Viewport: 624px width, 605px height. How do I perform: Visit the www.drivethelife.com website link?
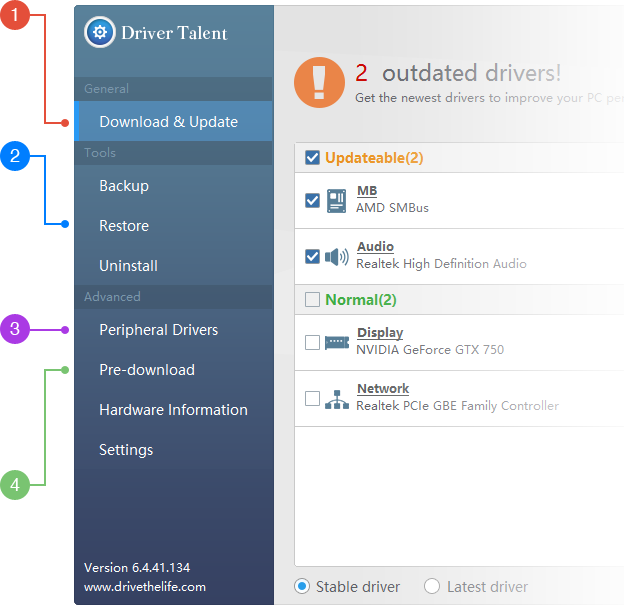tap(145, 587)
